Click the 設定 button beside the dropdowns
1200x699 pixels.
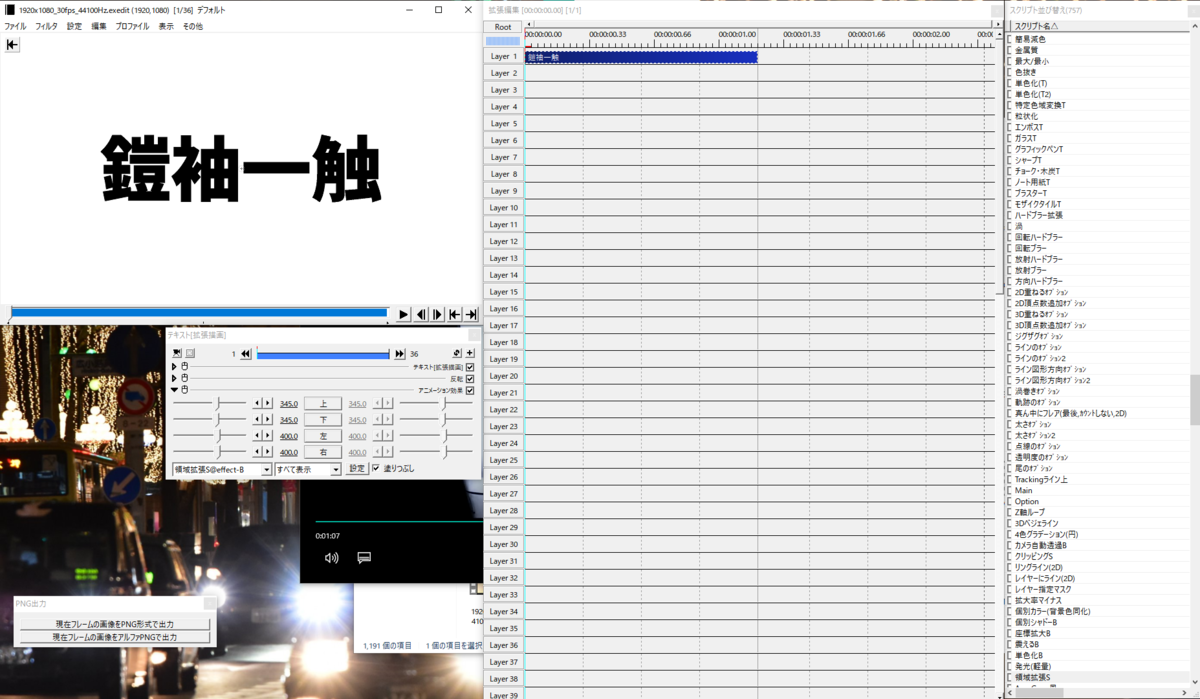(356, 469)
